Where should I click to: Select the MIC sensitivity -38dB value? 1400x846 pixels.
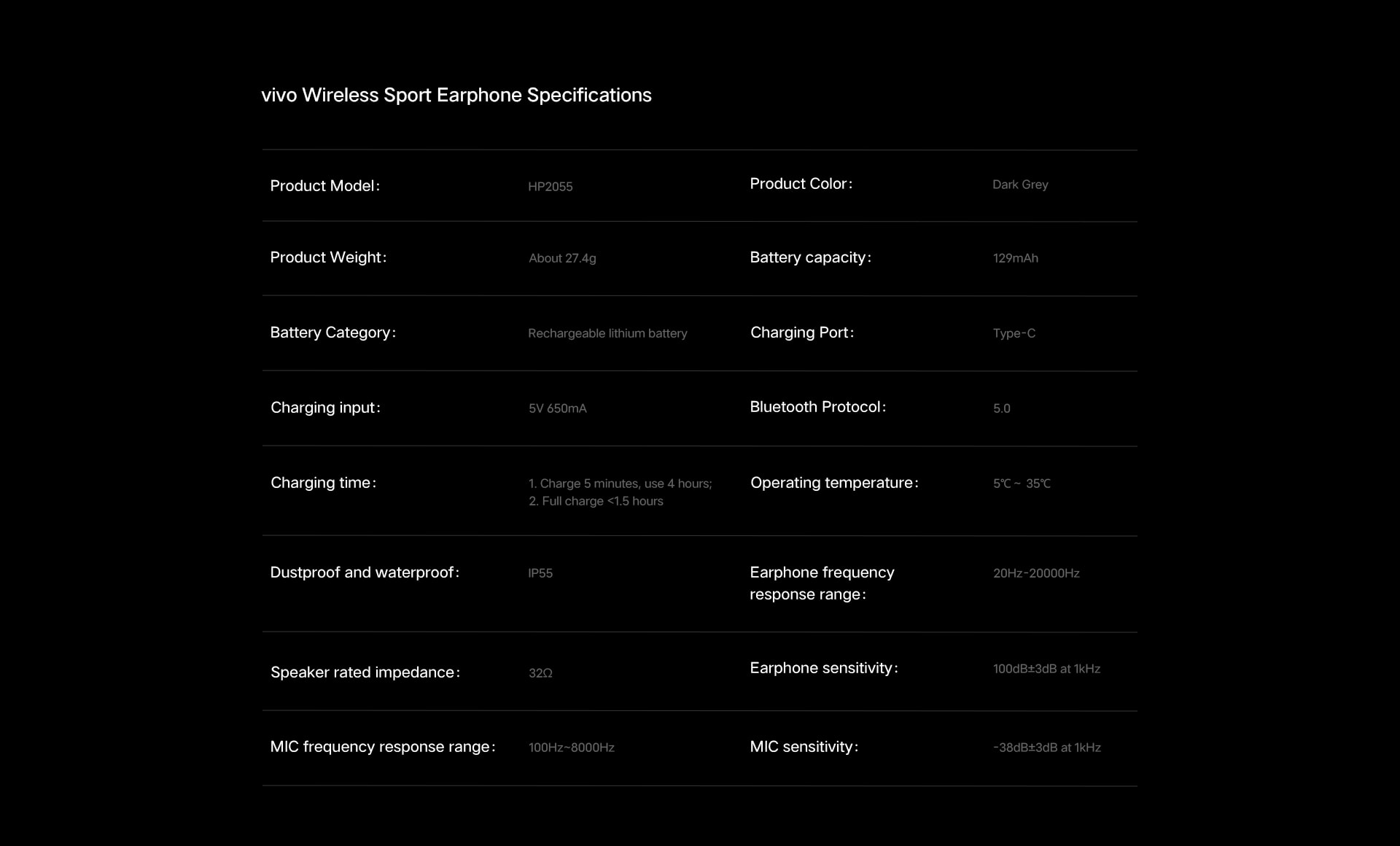point(1046,748)
